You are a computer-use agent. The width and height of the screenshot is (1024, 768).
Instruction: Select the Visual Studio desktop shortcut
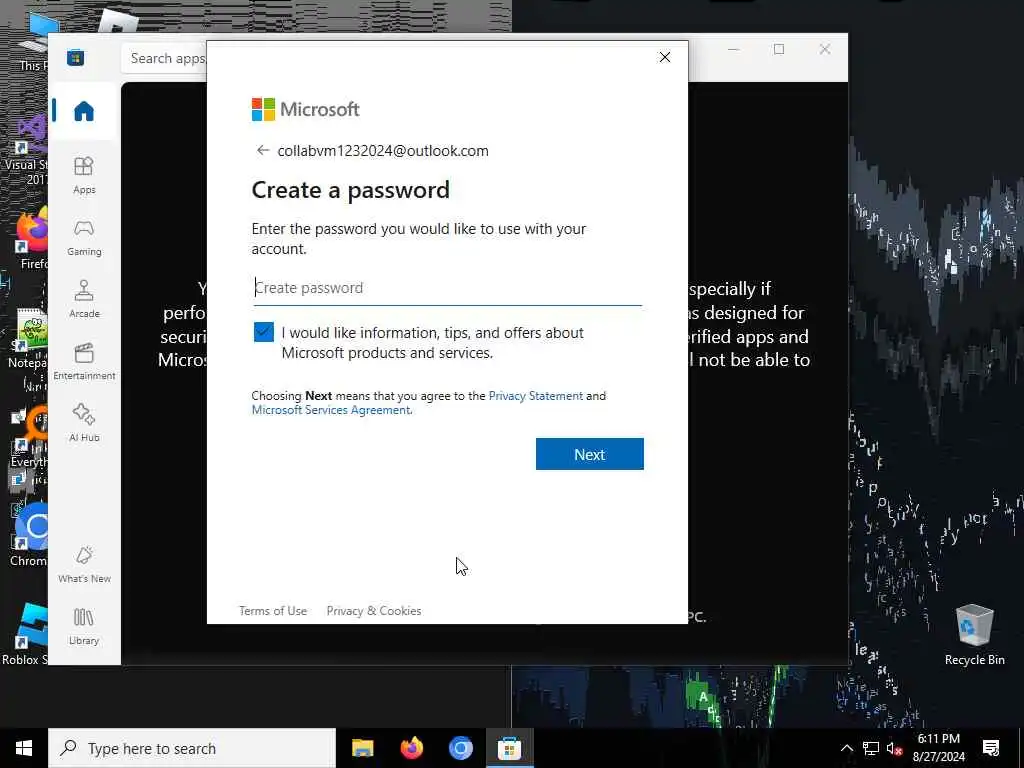pyautogui.click(x=27, y=150)
